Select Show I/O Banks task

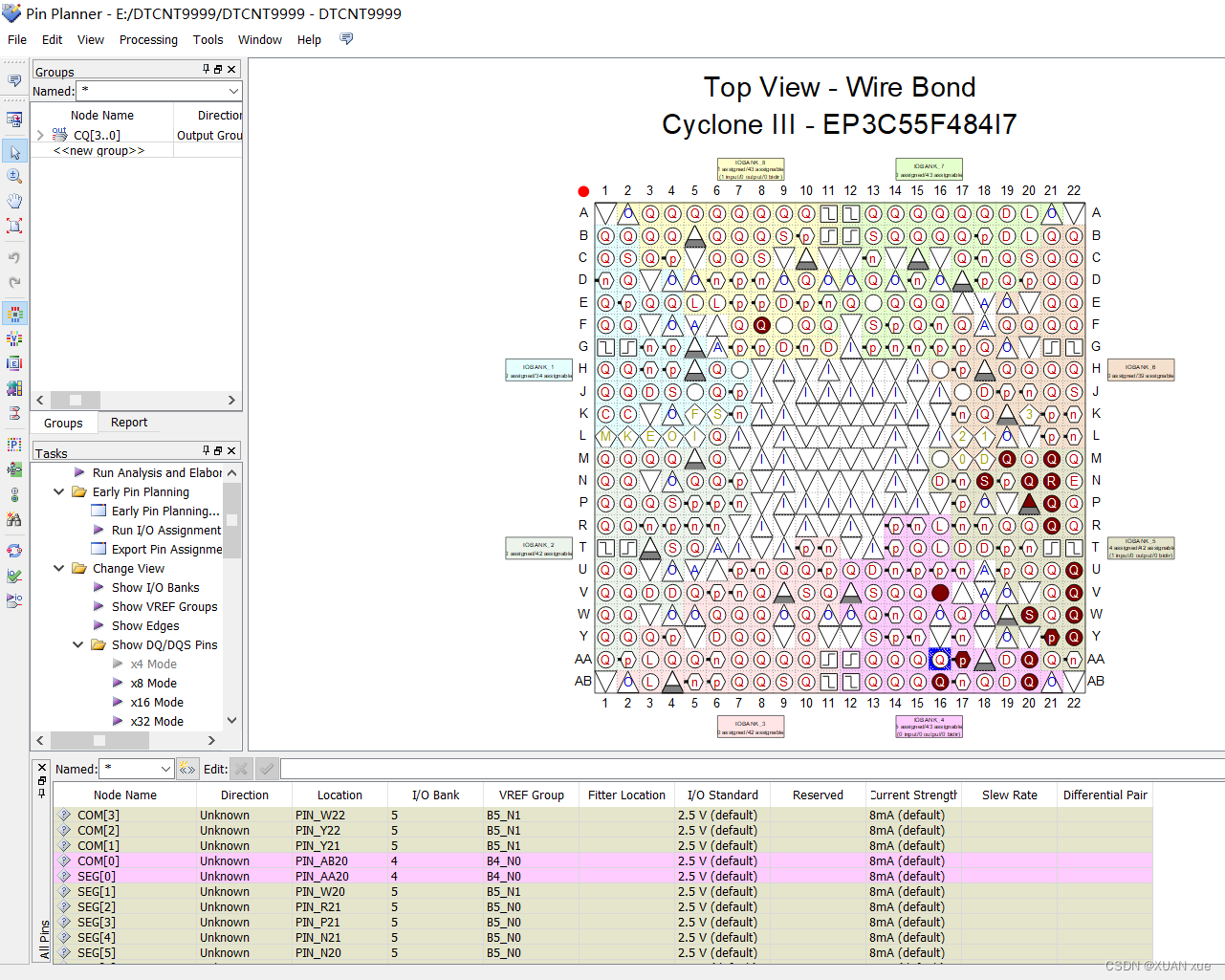coord(155,587)
